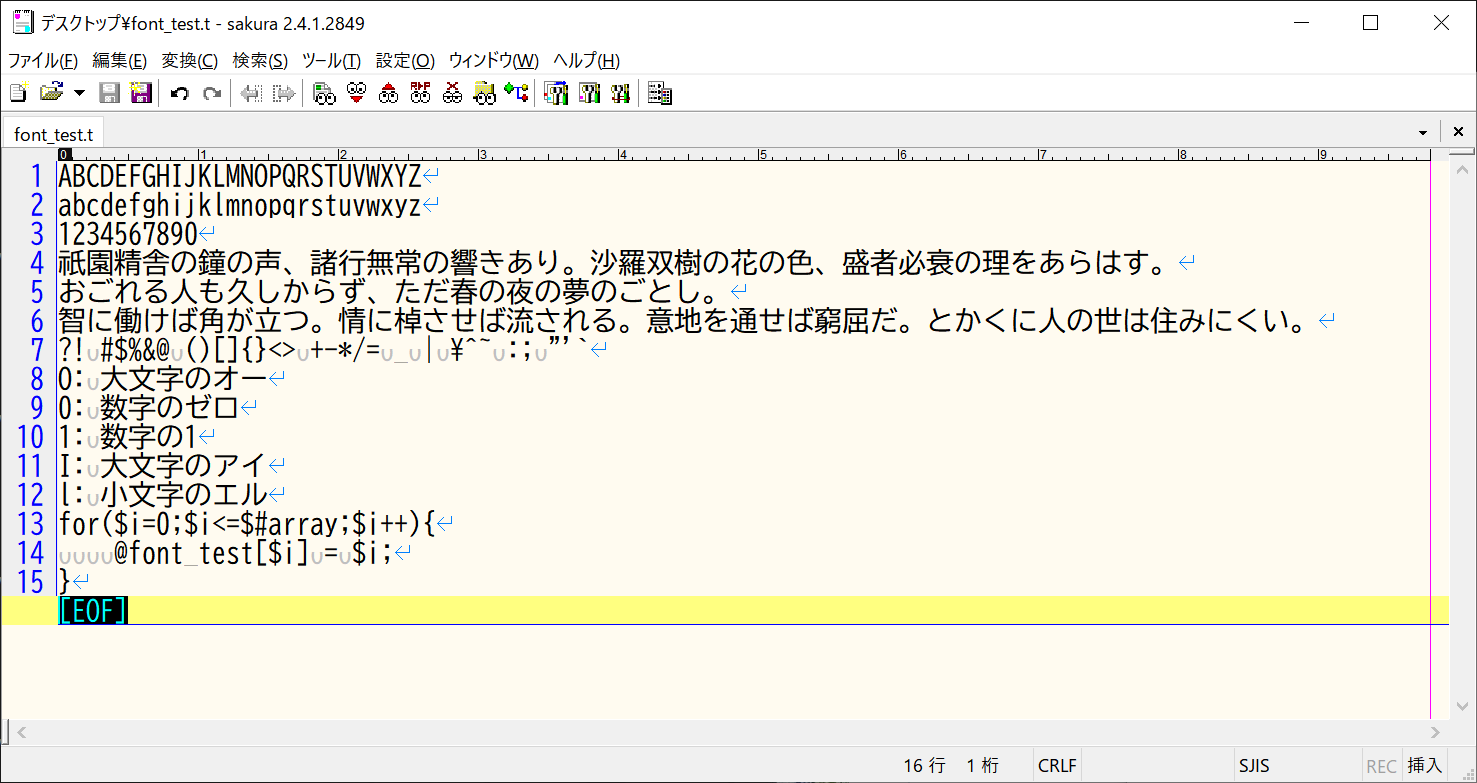
Task: Open the type-settings list icon
Action: (x=555, y=94)
